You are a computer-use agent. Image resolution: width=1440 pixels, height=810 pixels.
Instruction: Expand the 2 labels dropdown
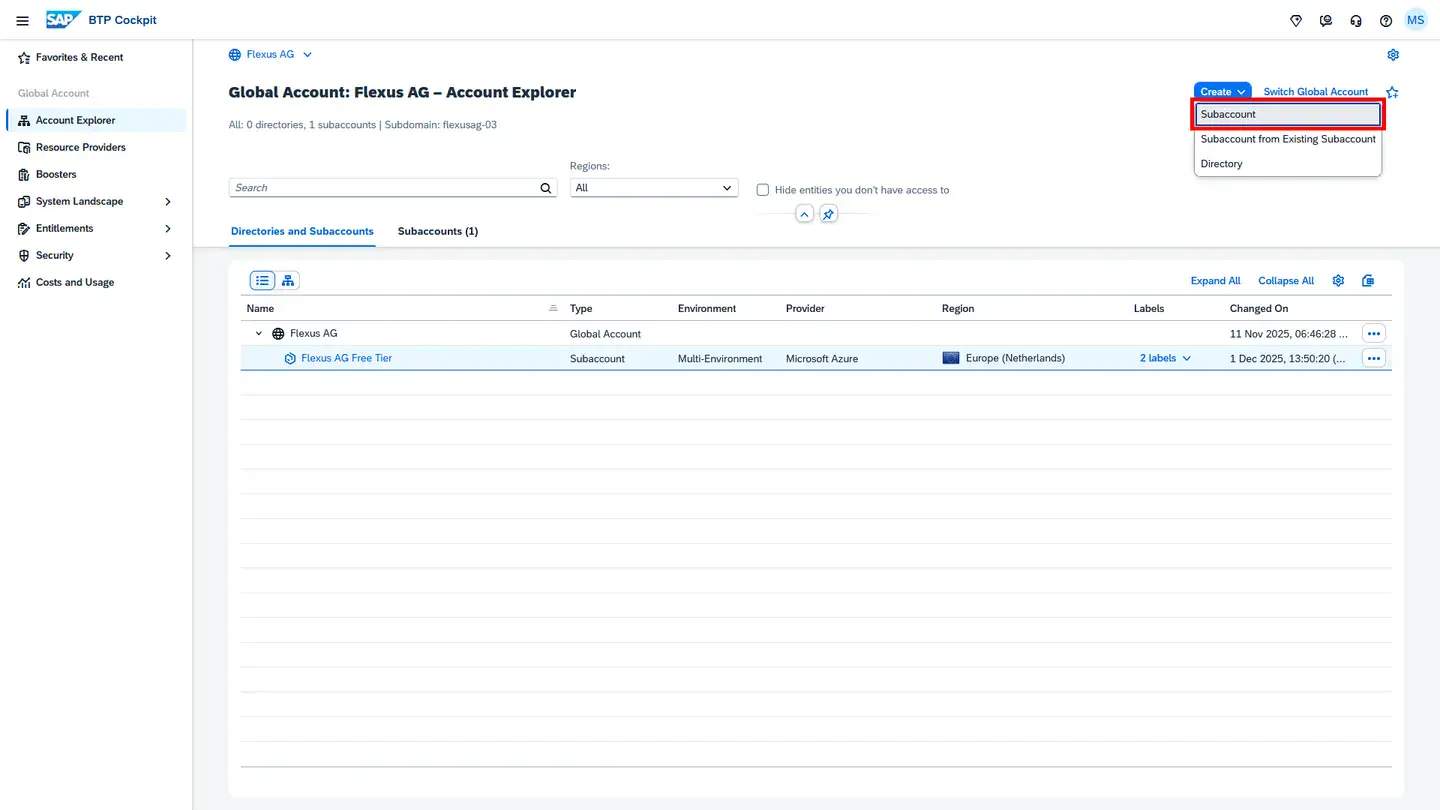click(x=1165, y=358)
